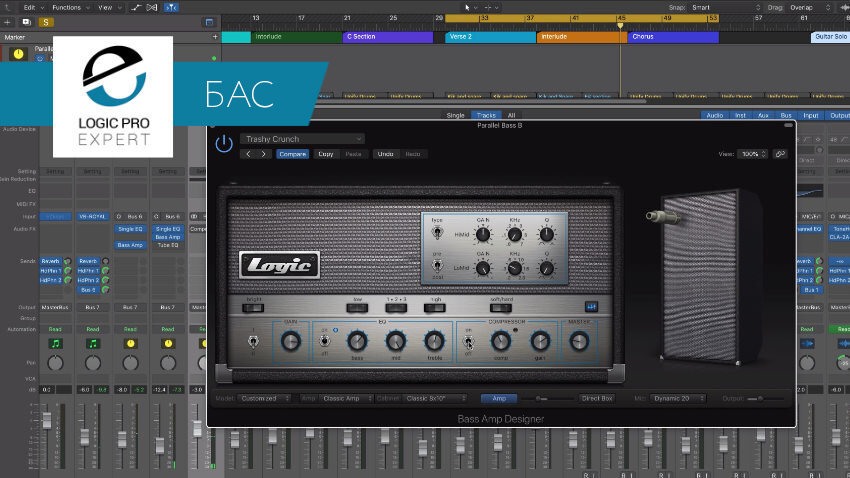Select the Audio filter tab in mixer
Viewport: 850px width, 478px height.
pyautogui.click(x=714, y=115)
